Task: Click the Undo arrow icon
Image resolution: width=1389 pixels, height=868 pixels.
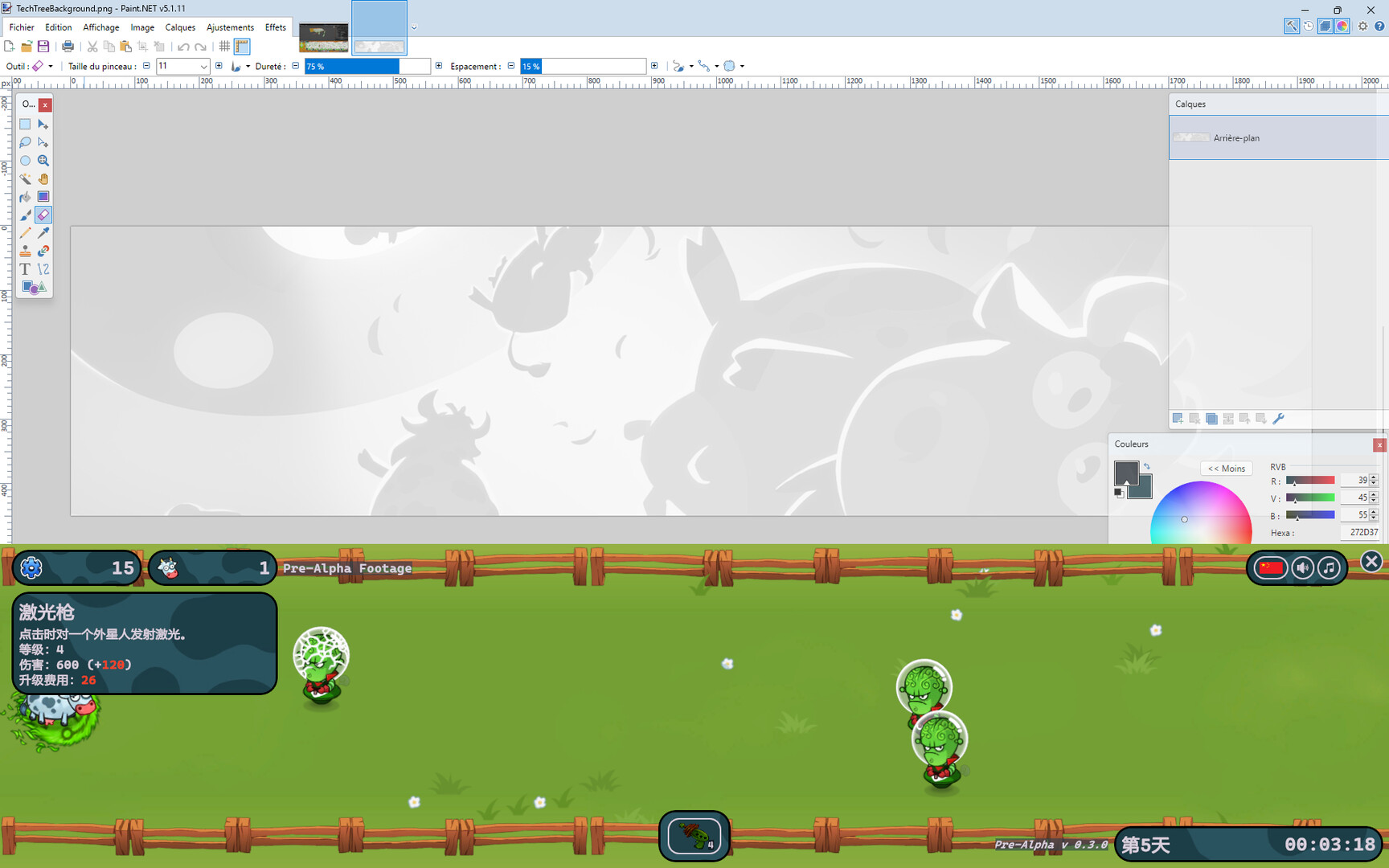Action: pos(183,47)
